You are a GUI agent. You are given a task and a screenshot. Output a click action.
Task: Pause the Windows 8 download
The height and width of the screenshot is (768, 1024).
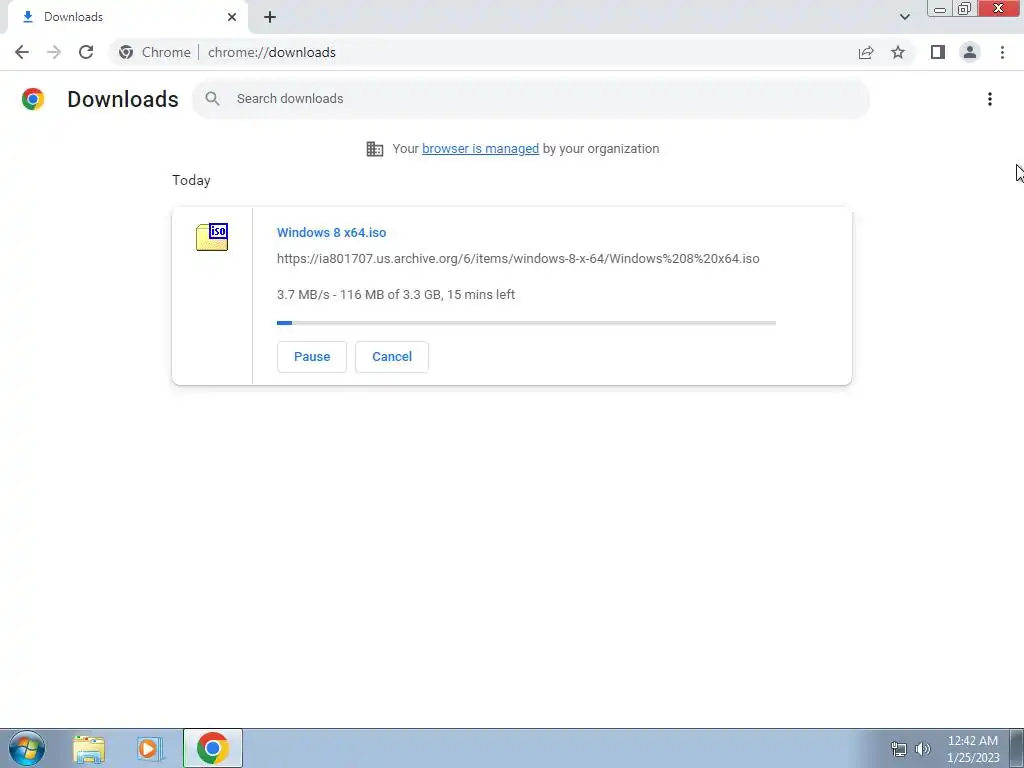tap(312, 357)
